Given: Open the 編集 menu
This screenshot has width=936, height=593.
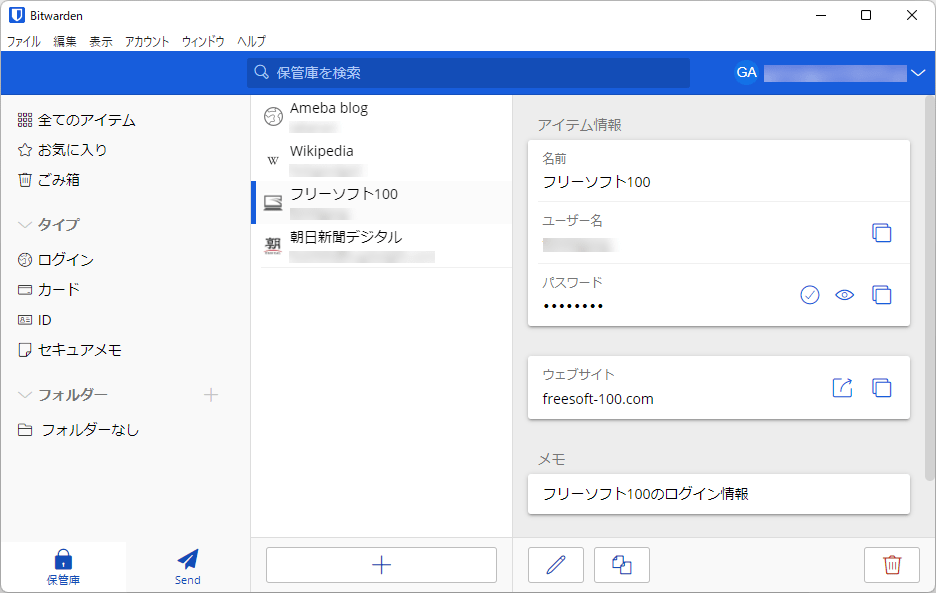Looking at the screenshot, I should click(x=65, y=41).
